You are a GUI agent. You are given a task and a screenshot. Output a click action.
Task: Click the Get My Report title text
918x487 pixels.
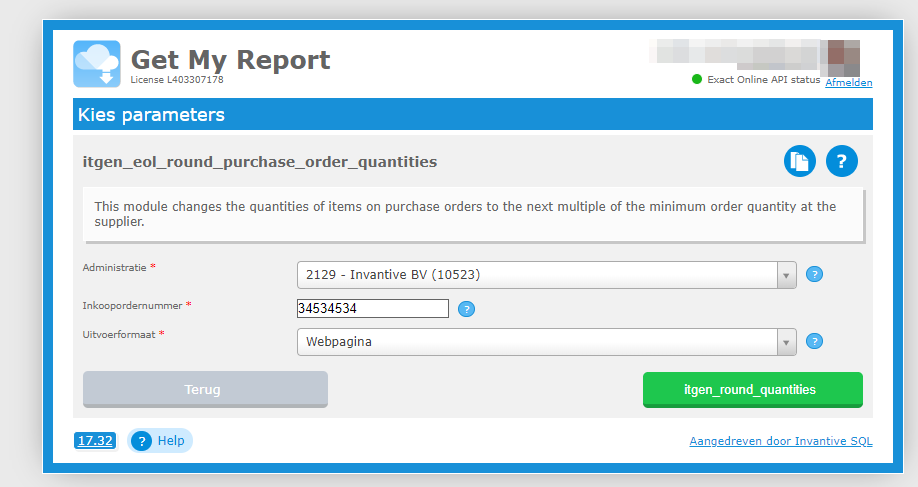[x=231, y=60]
